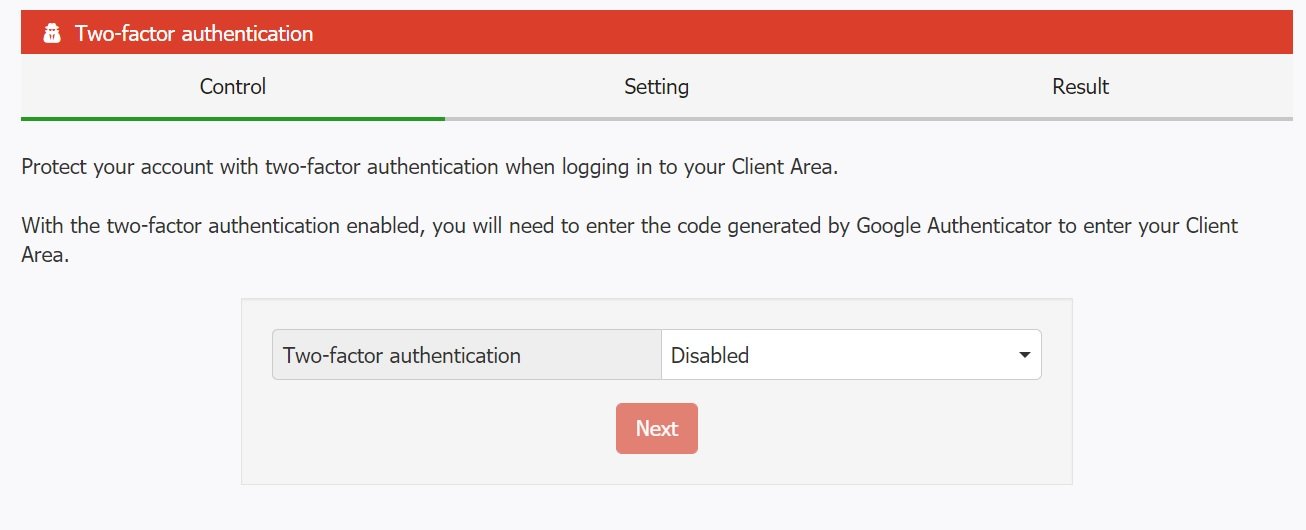Click the 'Protect your account' paragraph
This screenshot has height=530, width=1306.
(x=429, y=167)
